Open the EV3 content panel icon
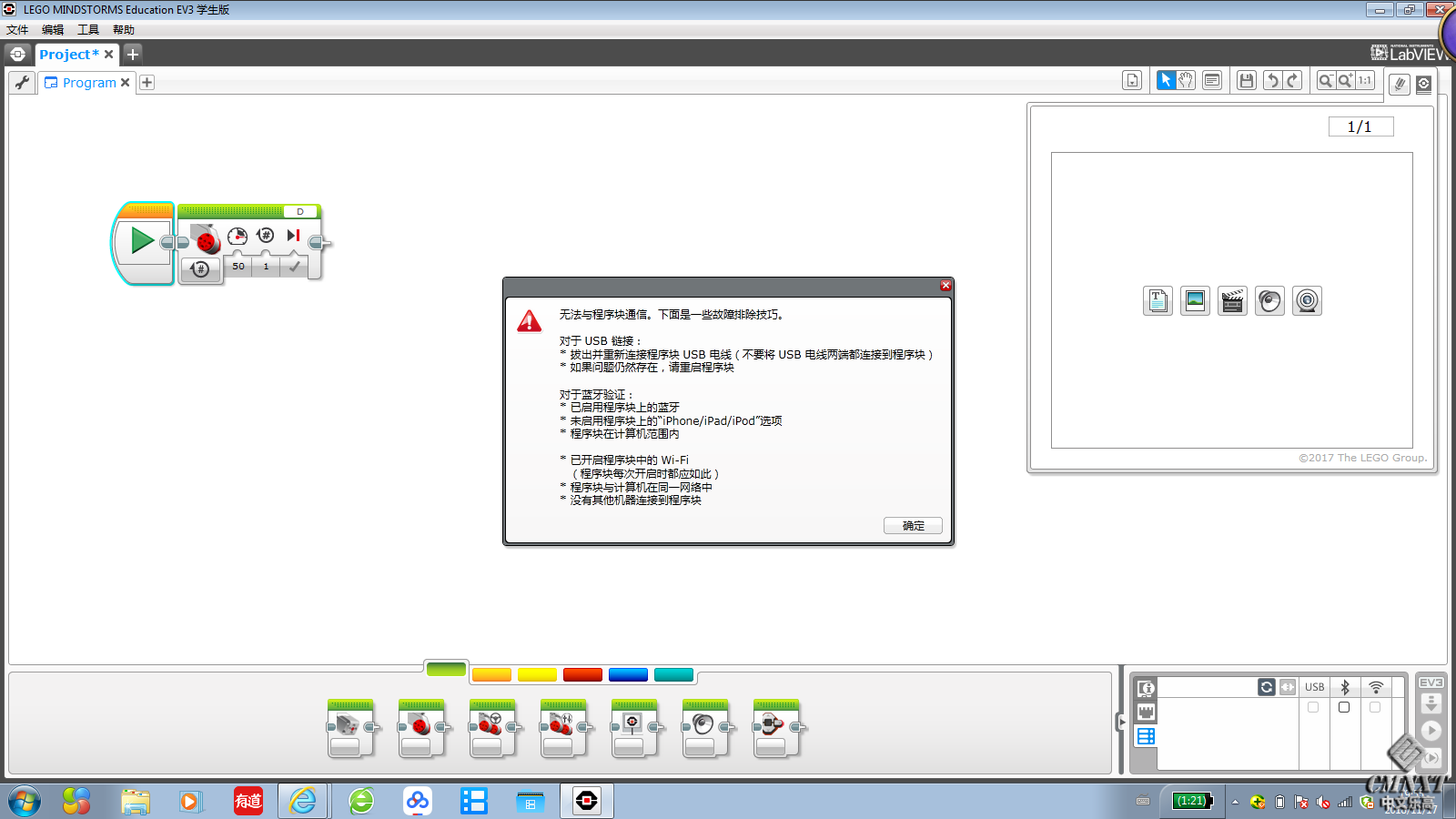Image resolution: width=1456 pixels, height=819 pixels. coord(1424,84)
